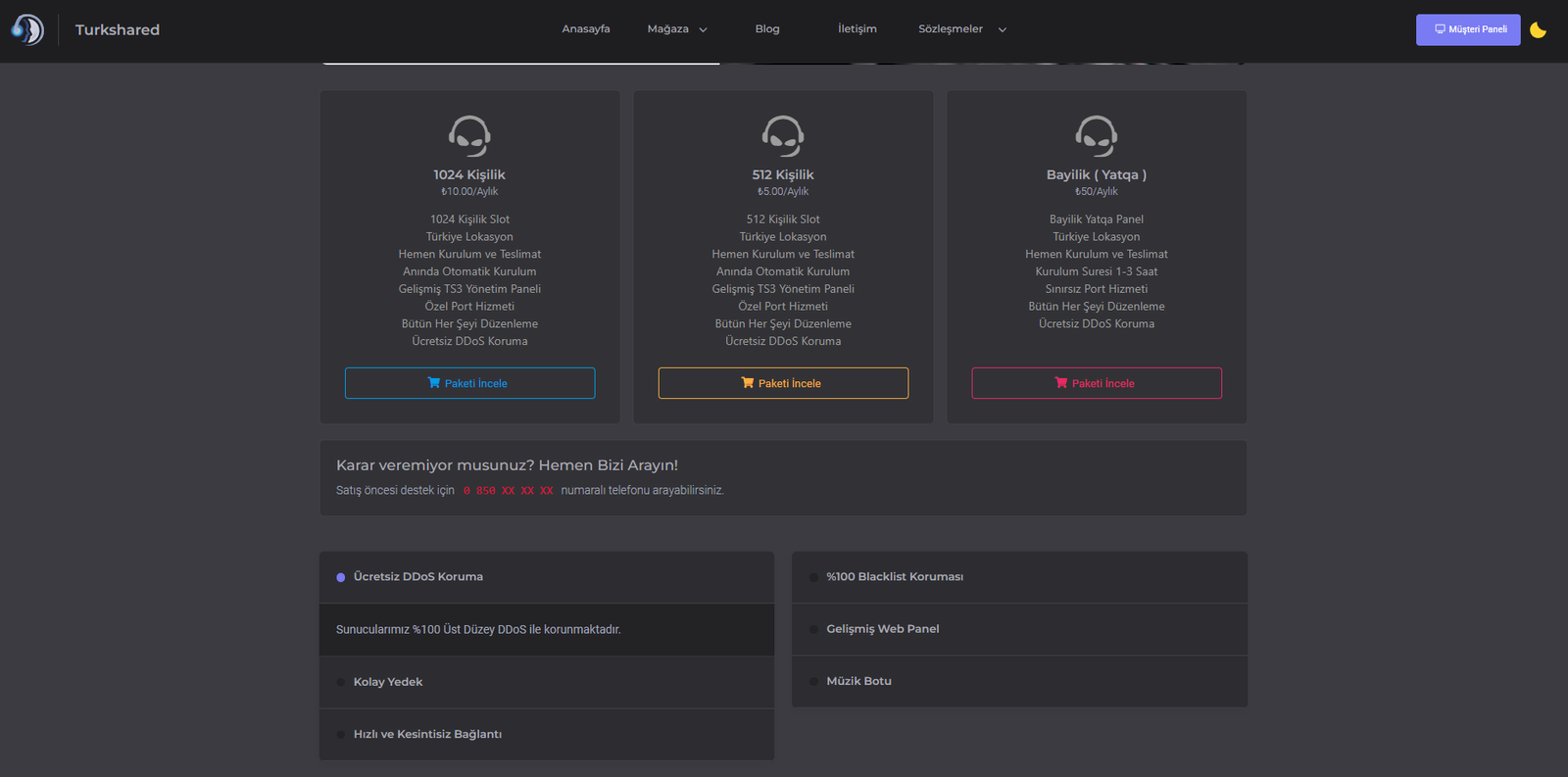Click headset icon on 1024 Kişilik card
This screenshot has height=777, width=1568.
[x=469, y=136]
